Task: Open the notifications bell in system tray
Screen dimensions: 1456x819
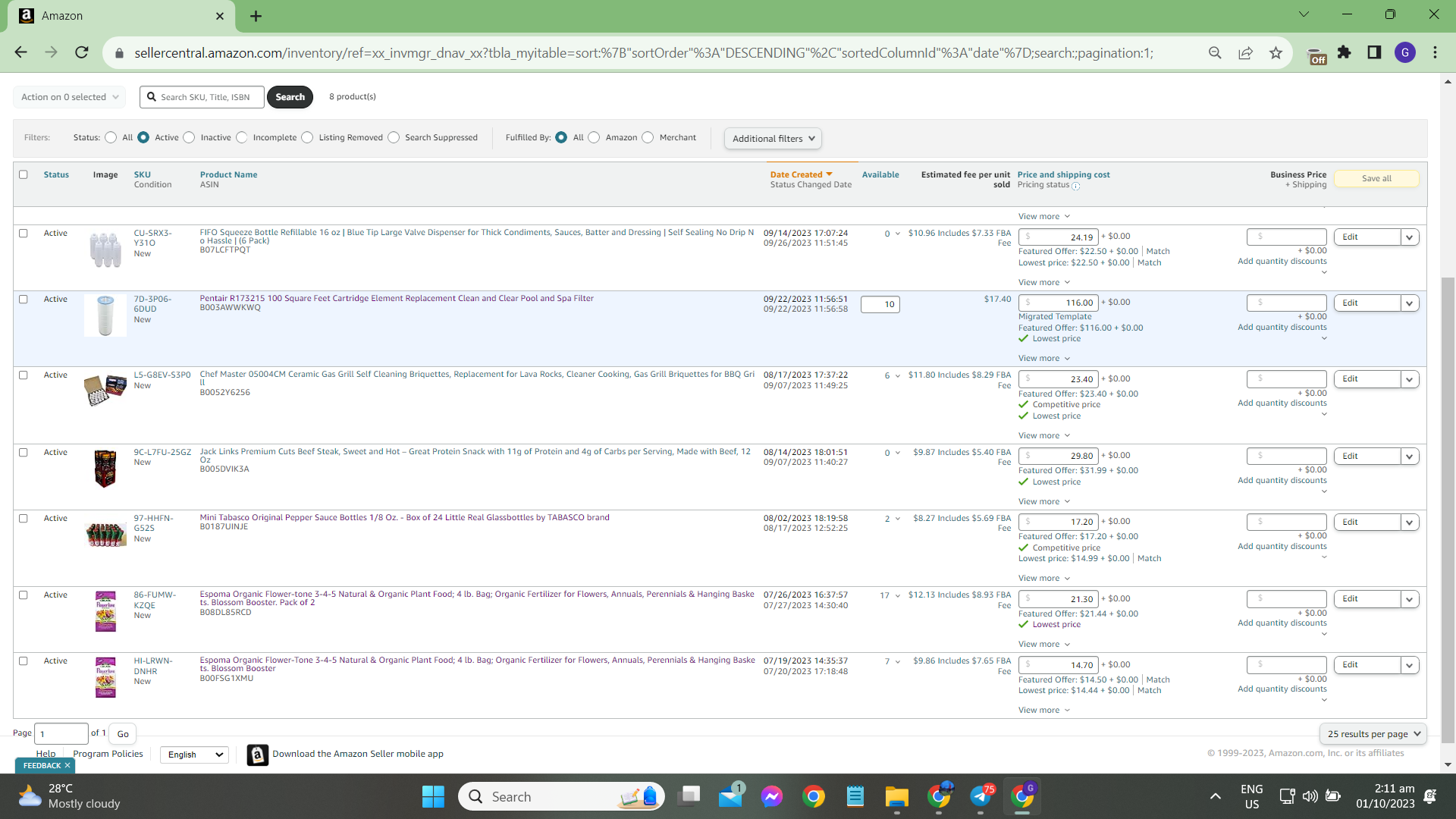Action: 1430,796
